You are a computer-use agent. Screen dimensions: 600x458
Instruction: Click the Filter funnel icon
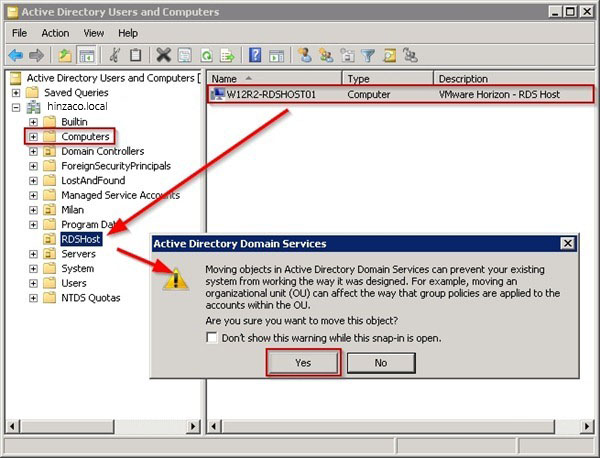(369, 55)
